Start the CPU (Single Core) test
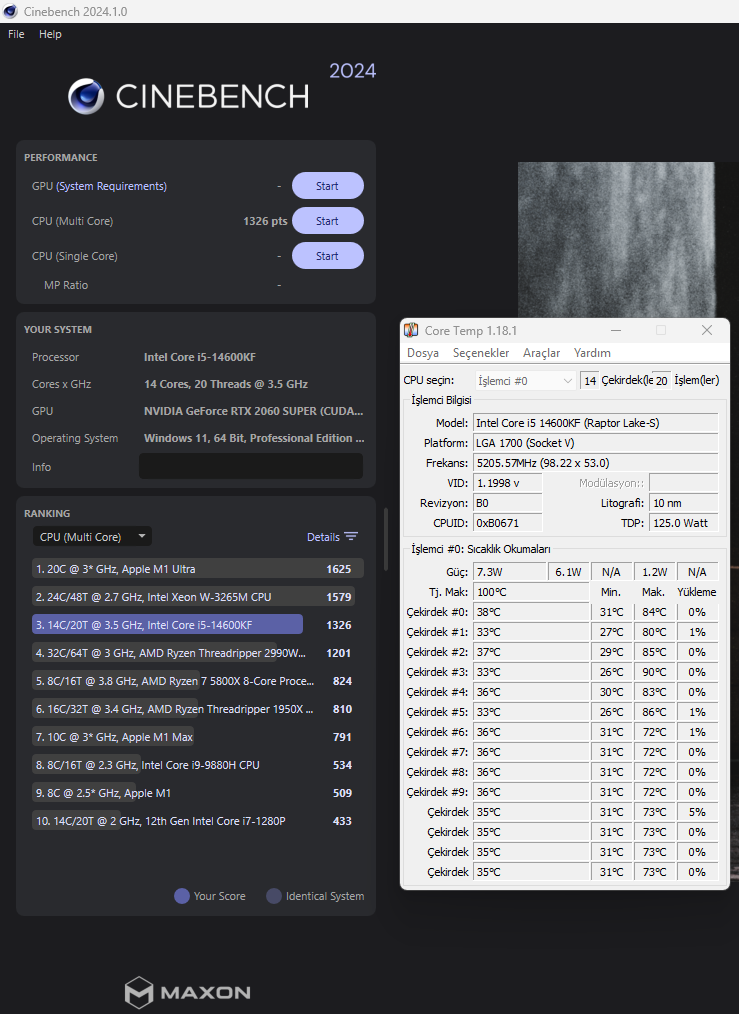The height and width of the screenshot is (1014, 739). click(327, 256)
